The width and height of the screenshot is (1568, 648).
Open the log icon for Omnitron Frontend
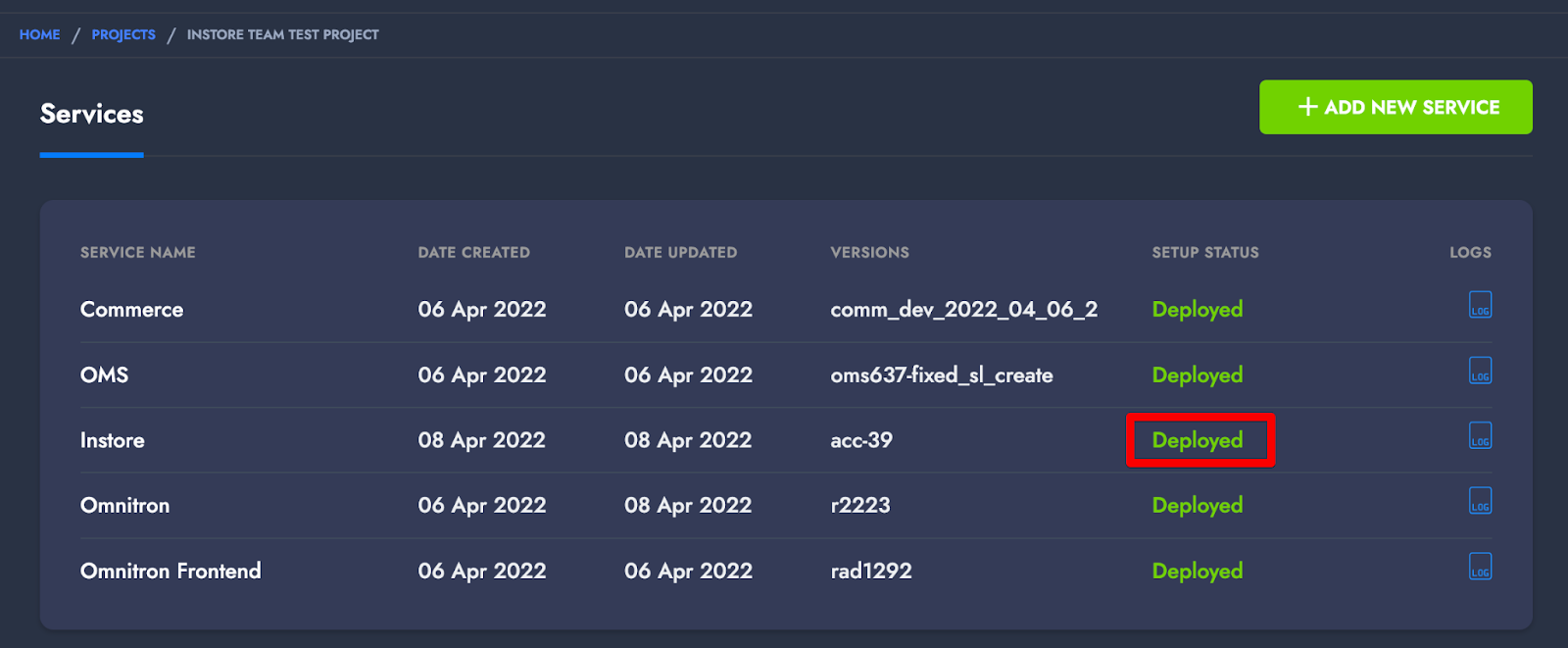pyautogui.click(x=1480, y=567)
